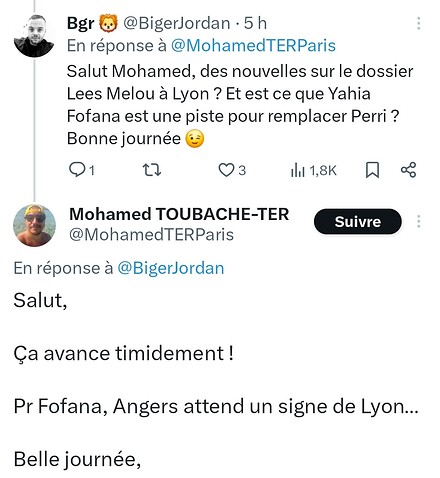This screenshot has height=478, width=440.
Task: Open the @BigerJordan mention link in Mohamed's reply
Action: (171, 268)
